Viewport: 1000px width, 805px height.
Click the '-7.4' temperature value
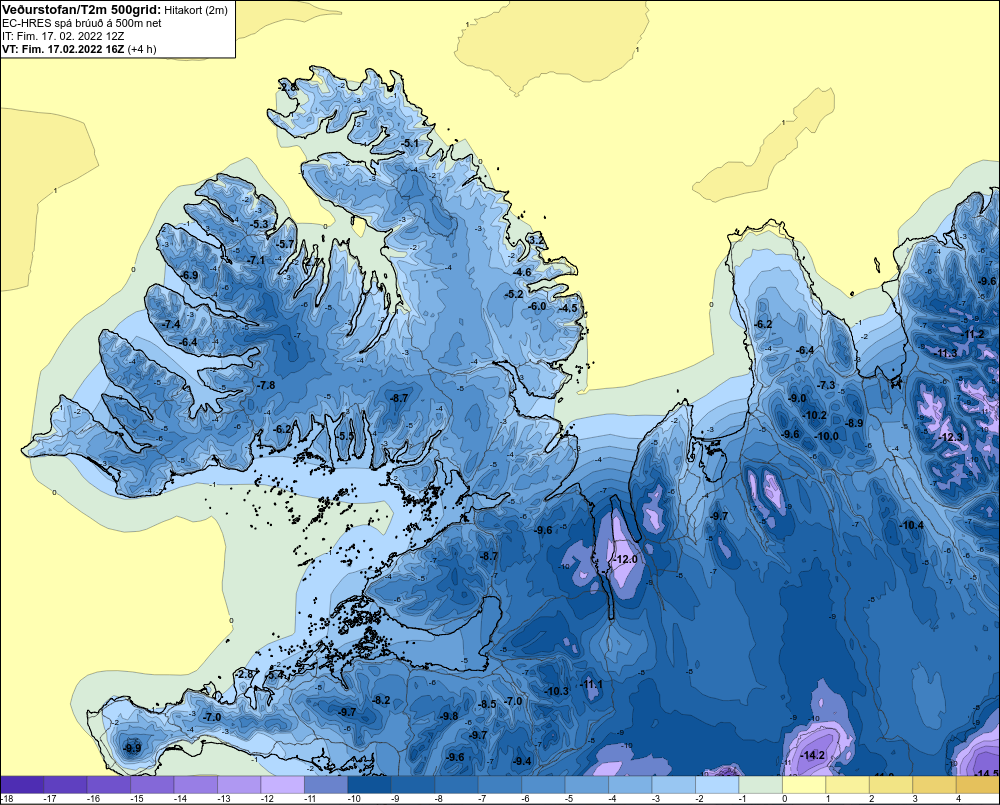(x=172, y=324)
